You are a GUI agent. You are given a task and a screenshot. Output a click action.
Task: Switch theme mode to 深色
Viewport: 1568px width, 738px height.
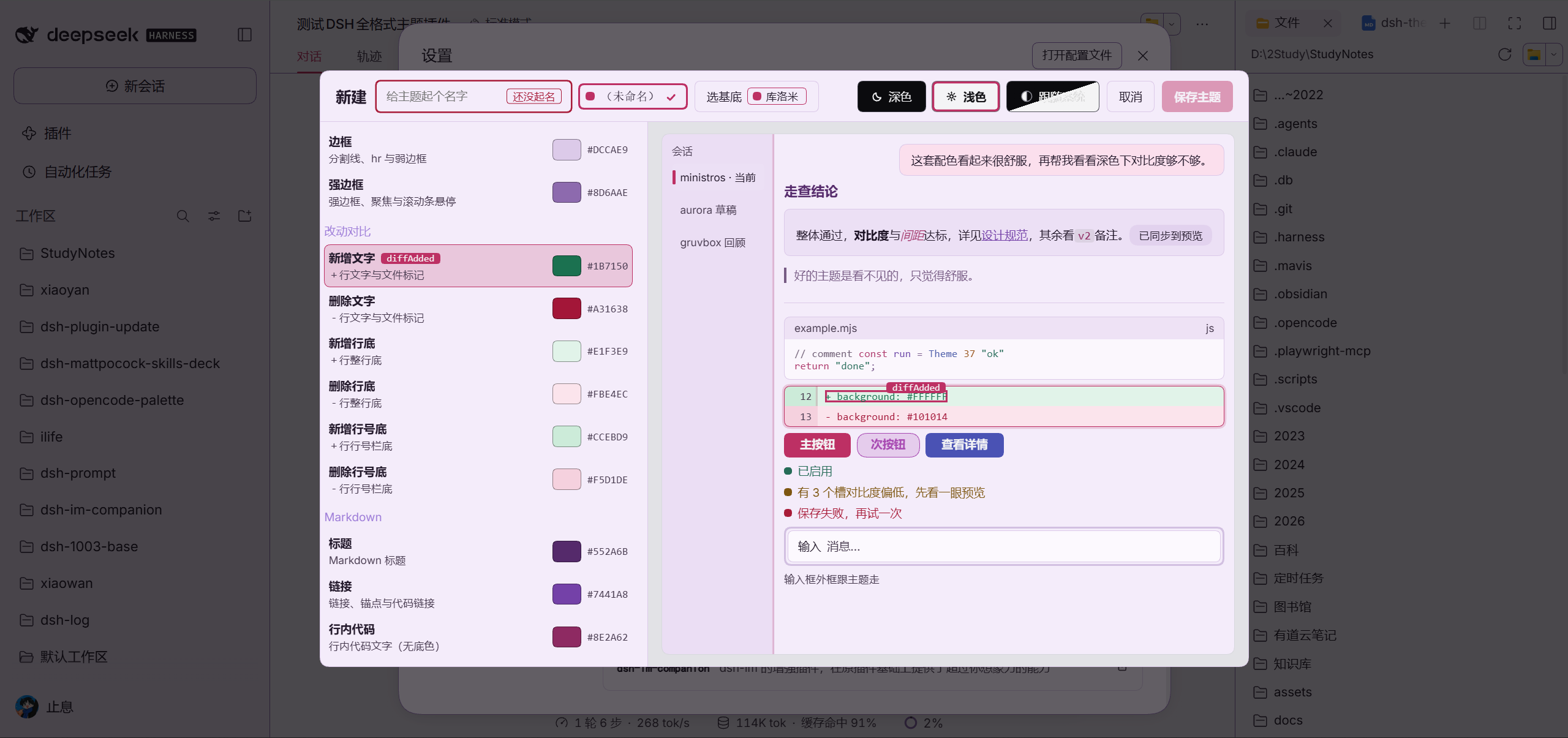pyautogui.click(x=892, y=97)
